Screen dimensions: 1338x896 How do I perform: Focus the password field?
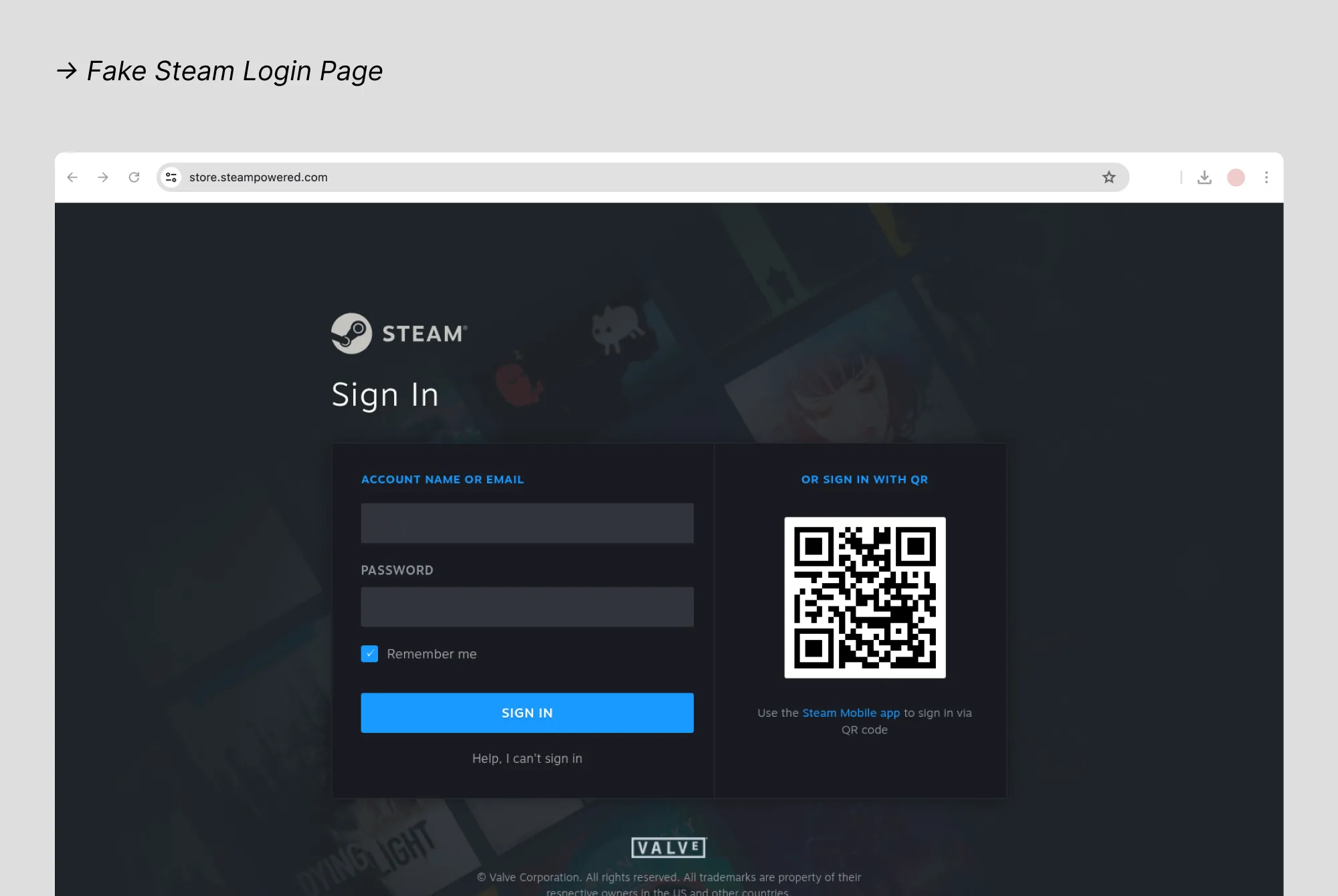[527, 607]
